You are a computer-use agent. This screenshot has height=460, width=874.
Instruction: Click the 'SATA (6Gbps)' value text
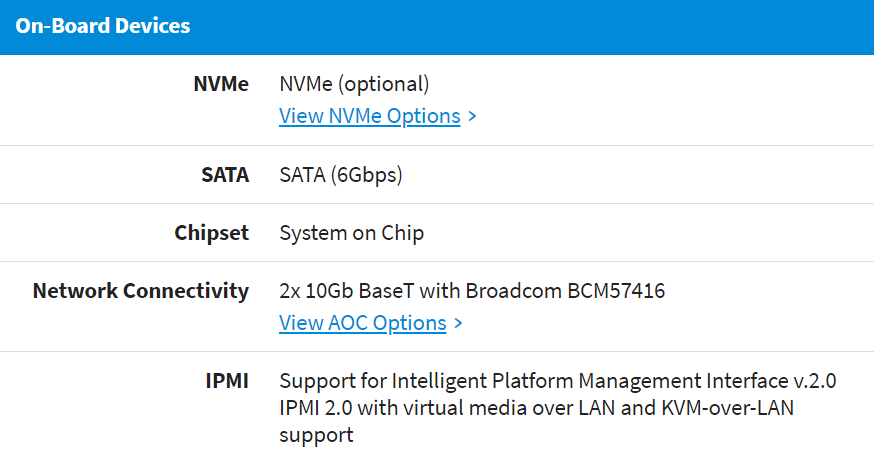(340, 175)
